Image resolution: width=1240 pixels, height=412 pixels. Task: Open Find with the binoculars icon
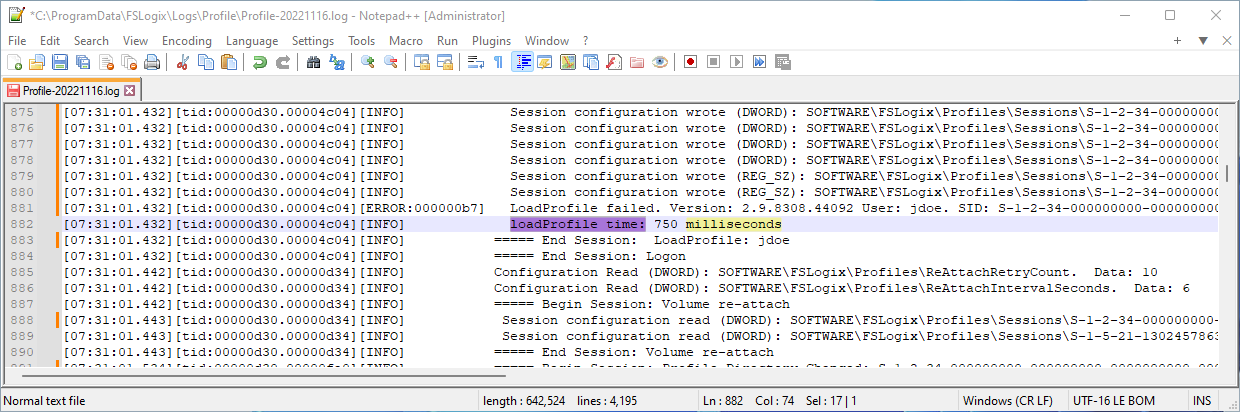click(313, 62)
